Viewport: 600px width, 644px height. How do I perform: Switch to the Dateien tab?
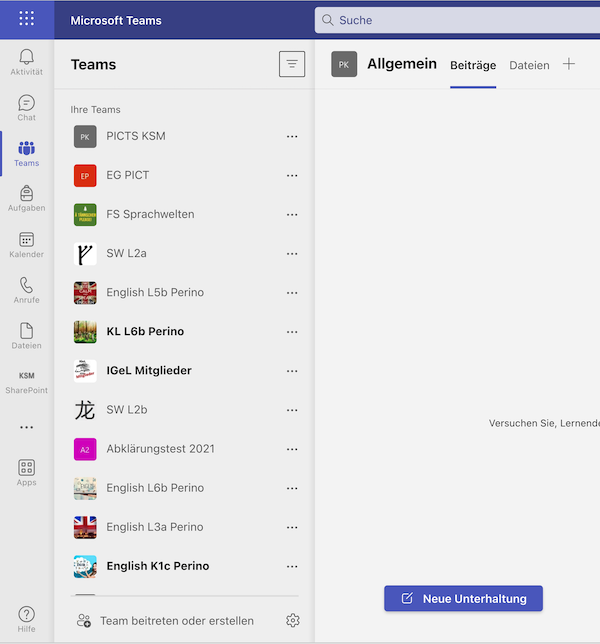529,65
